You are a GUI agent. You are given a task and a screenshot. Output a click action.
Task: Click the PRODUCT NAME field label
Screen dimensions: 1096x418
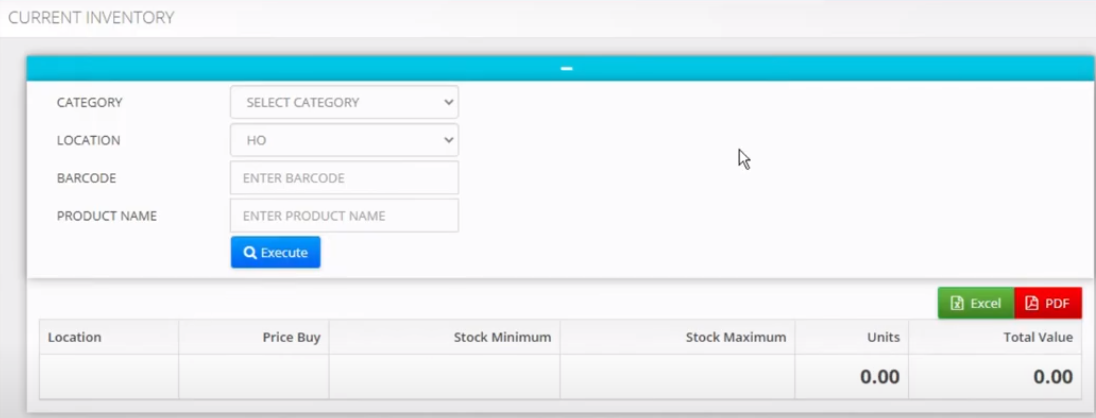coord(107,215)
